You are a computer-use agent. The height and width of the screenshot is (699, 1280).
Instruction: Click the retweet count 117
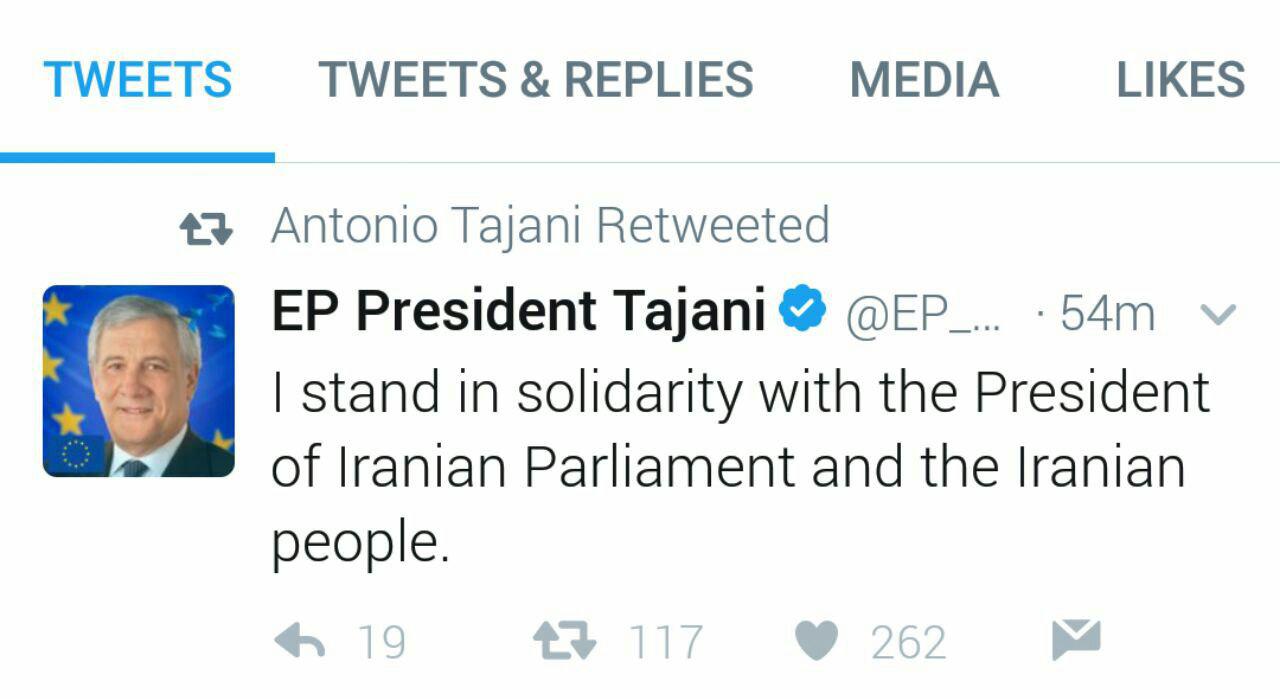click(x=666, y=642)
